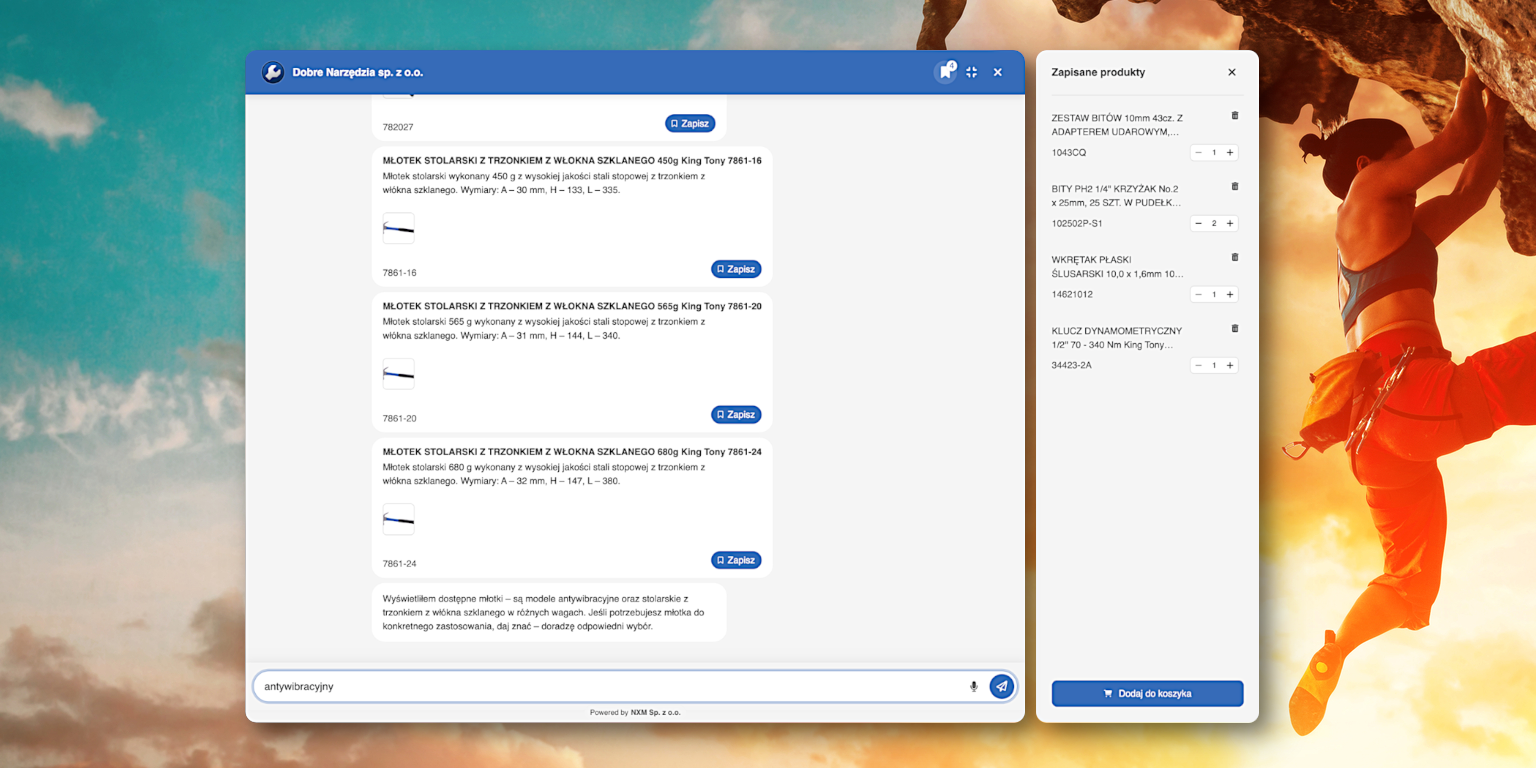Click the microphone voice input icon

pos(973,687)
